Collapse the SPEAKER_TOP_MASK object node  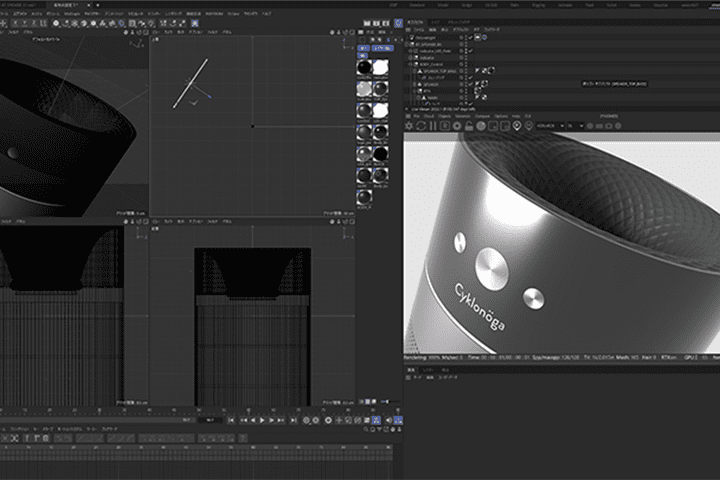tap(415, 71)
